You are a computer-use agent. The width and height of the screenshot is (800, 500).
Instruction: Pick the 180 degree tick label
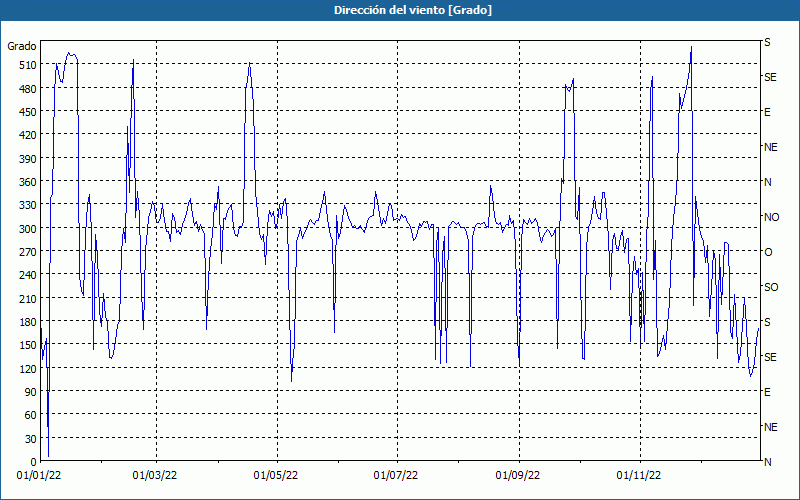tap(28, 322)
